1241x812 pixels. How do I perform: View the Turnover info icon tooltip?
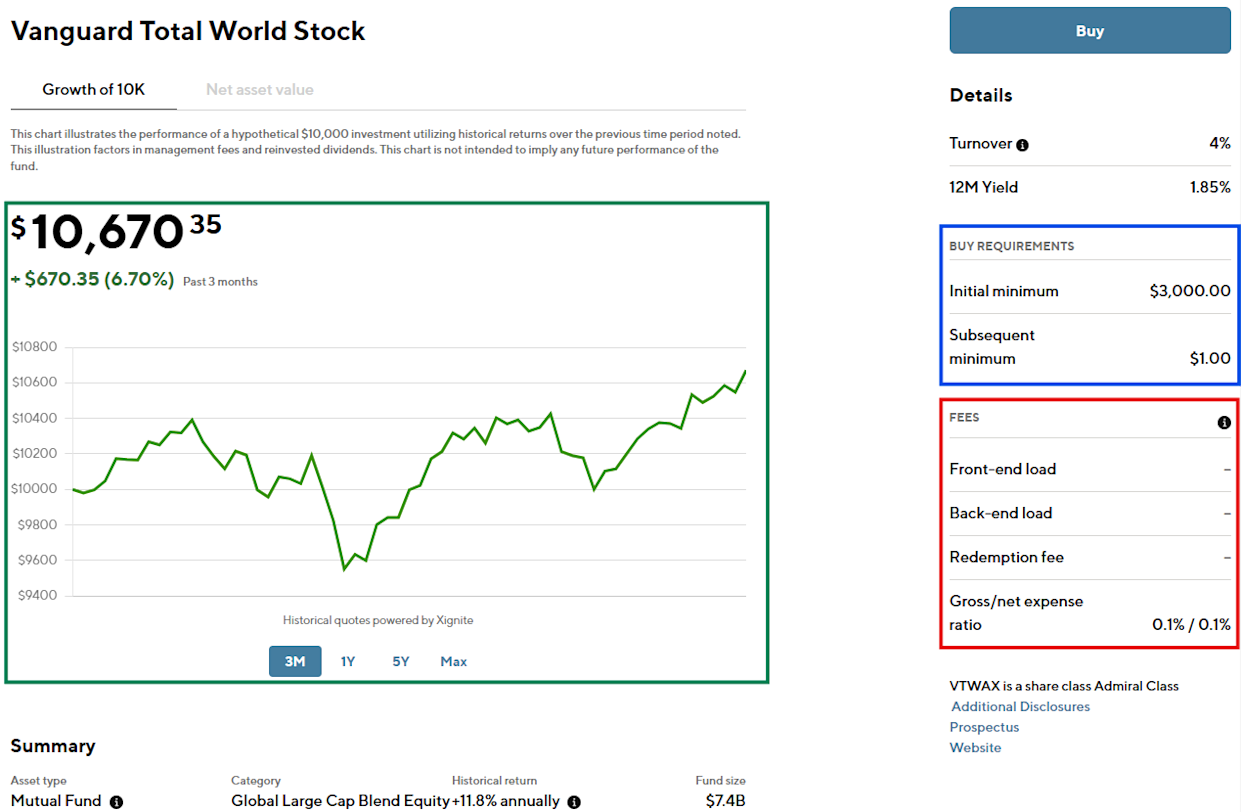[x=1022, y=144]
